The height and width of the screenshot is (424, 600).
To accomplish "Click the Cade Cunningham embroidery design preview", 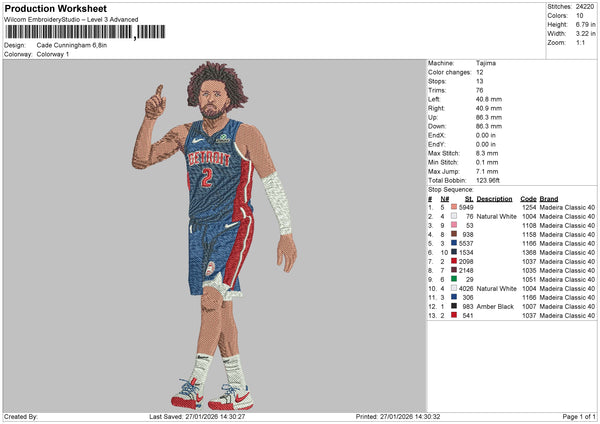I will [x=213, y=235].
